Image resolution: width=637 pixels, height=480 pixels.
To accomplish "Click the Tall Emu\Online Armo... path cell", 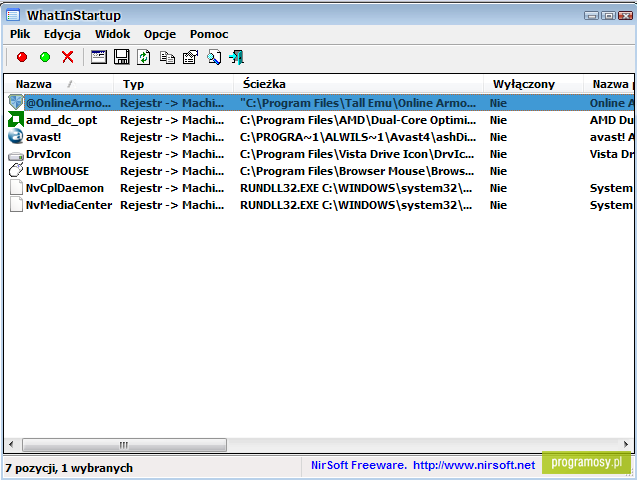I will pyautogui.click(x=358, y=103).
